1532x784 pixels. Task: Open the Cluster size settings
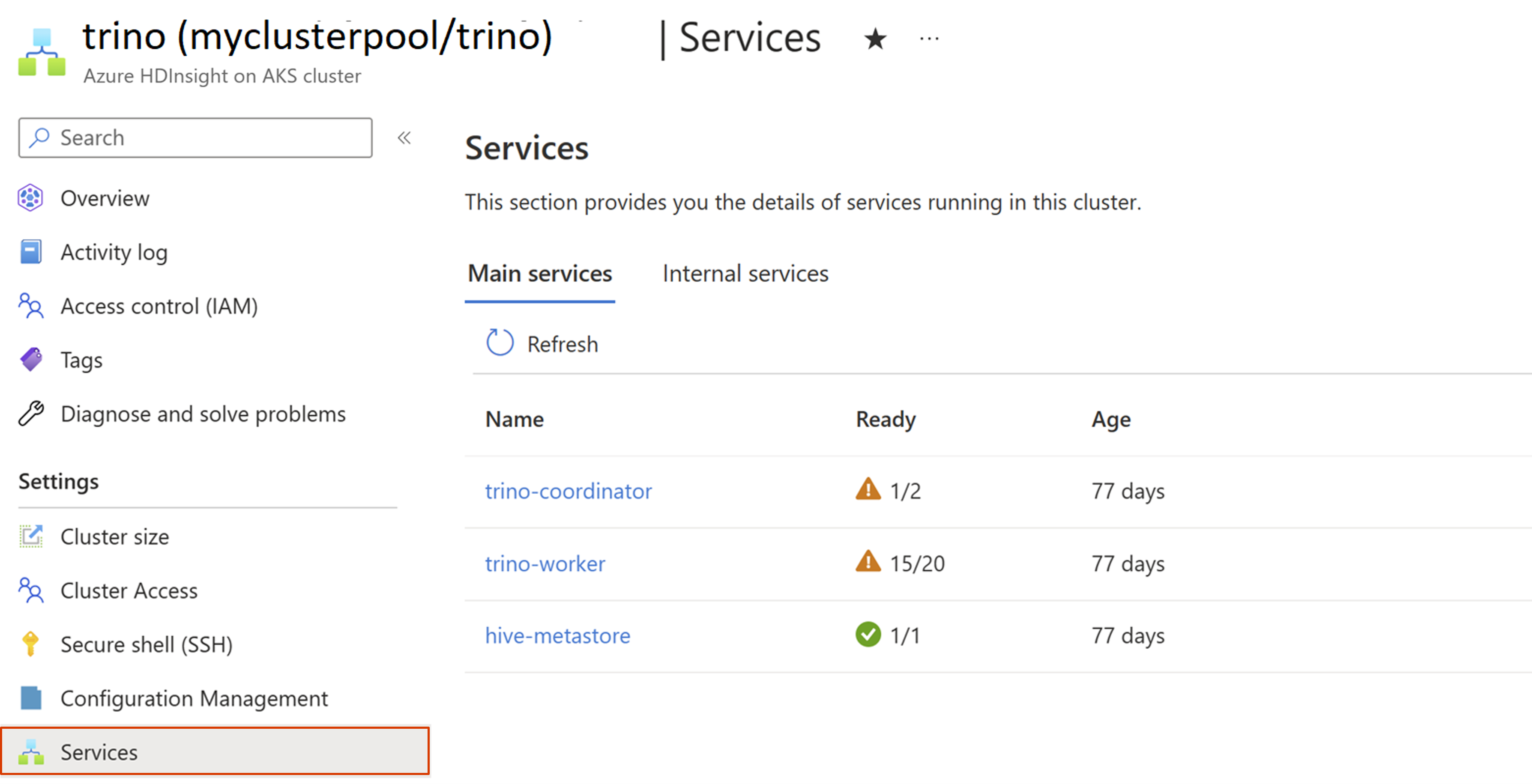click(x=115, y=537)
